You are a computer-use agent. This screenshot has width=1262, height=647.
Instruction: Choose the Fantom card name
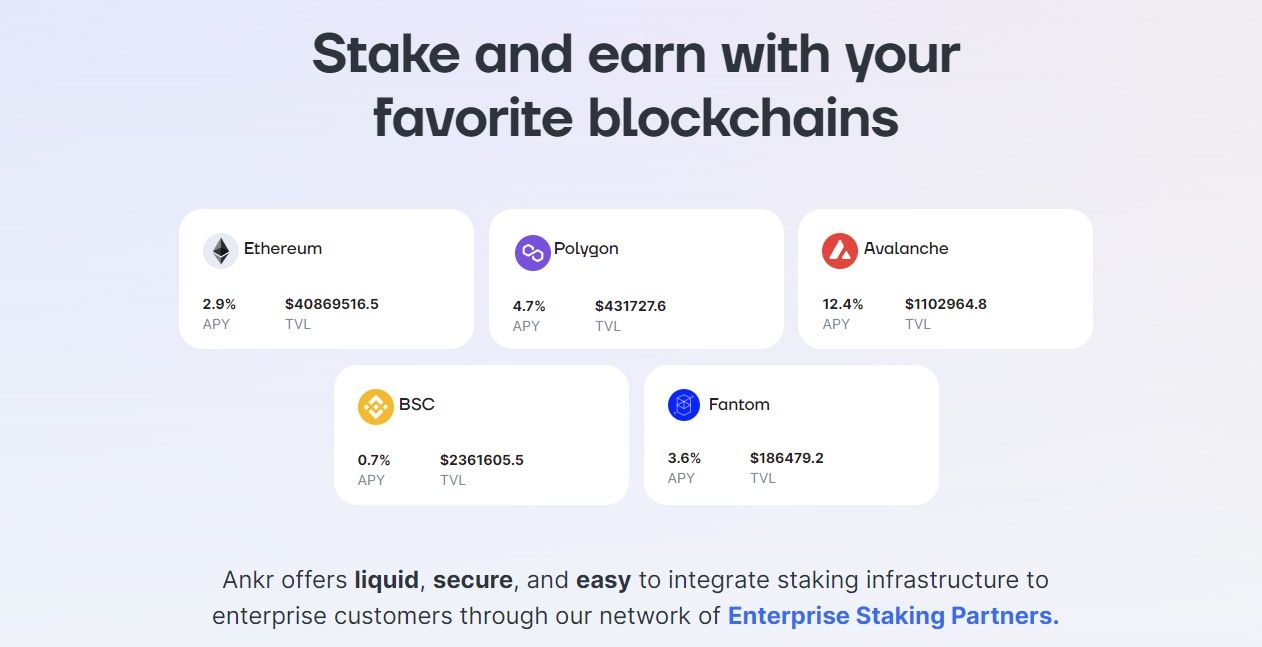(739, 405)
